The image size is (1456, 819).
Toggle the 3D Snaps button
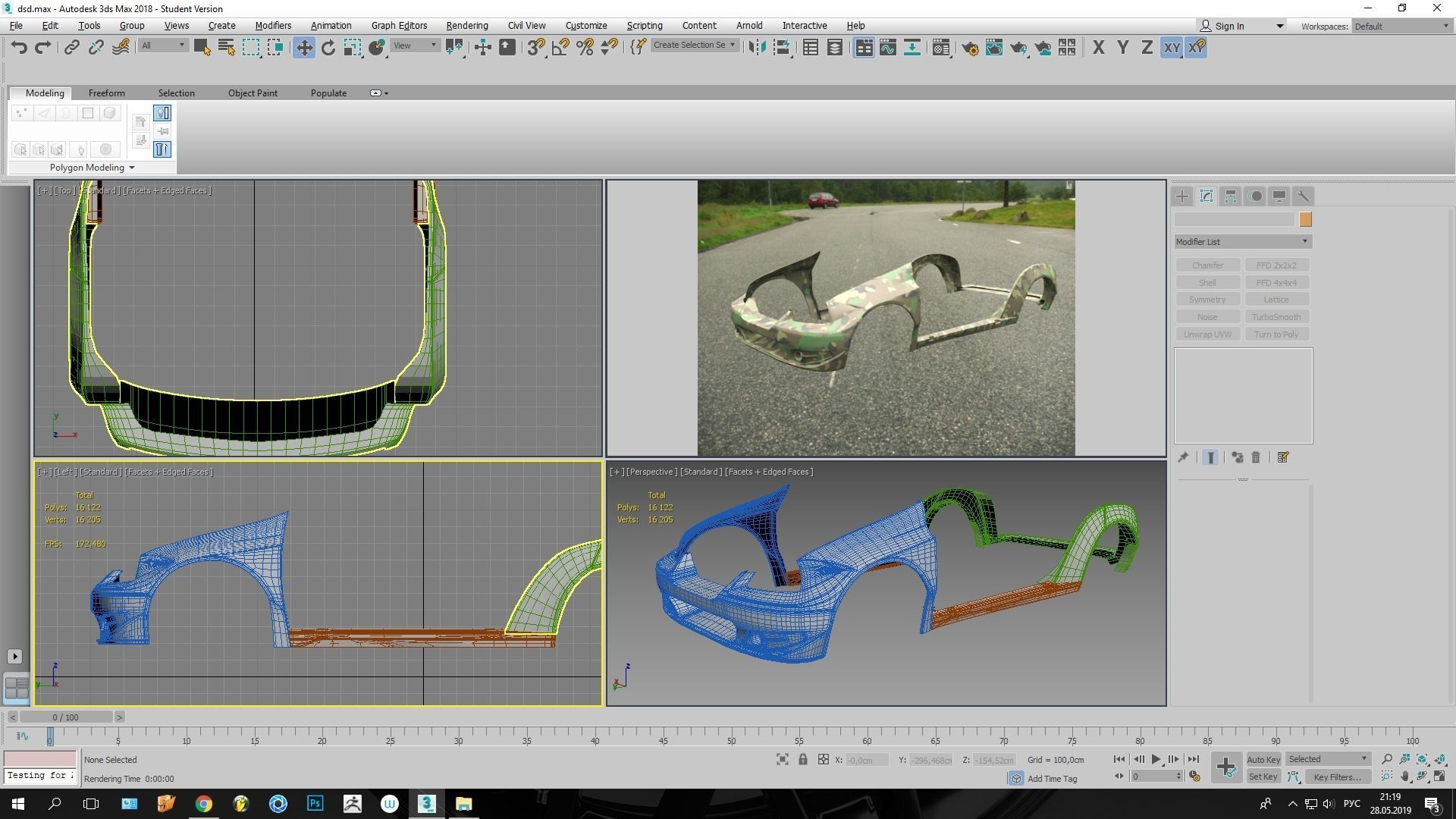[535, 48]
